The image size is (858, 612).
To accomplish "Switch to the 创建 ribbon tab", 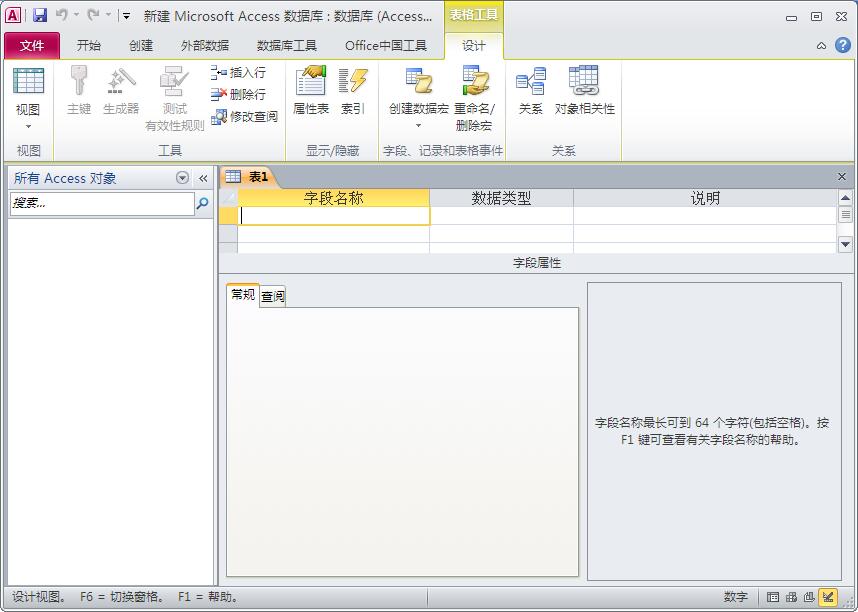I will (x=141, y=45).
